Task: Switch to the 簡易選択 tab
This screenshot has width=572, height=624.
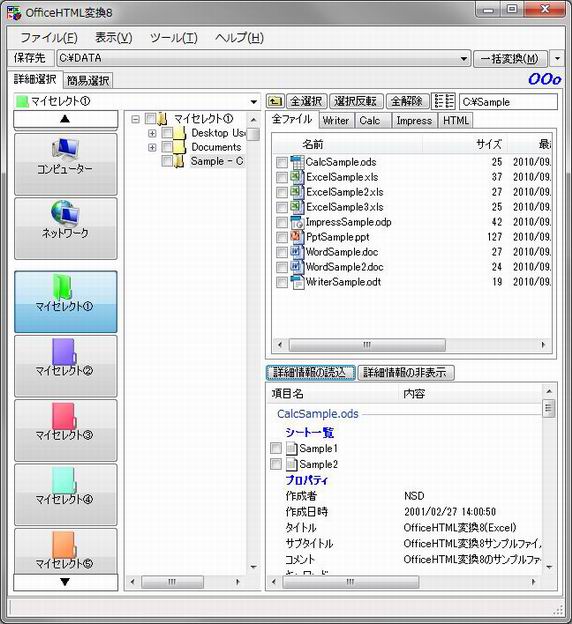Action: click(x=88, y=81)
